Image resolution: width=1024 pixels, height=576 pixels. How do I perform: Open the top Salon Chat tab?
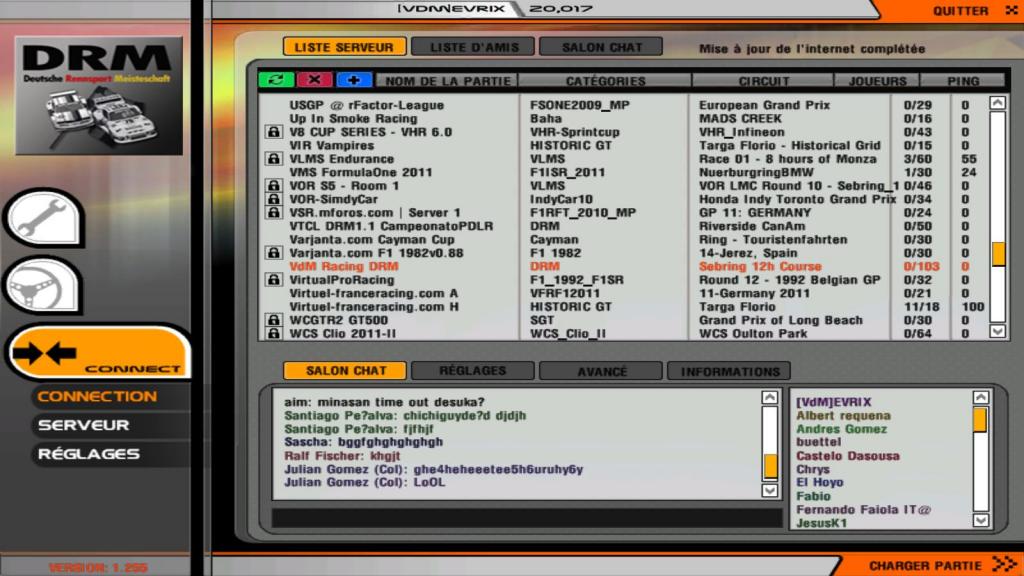(601, 47)
